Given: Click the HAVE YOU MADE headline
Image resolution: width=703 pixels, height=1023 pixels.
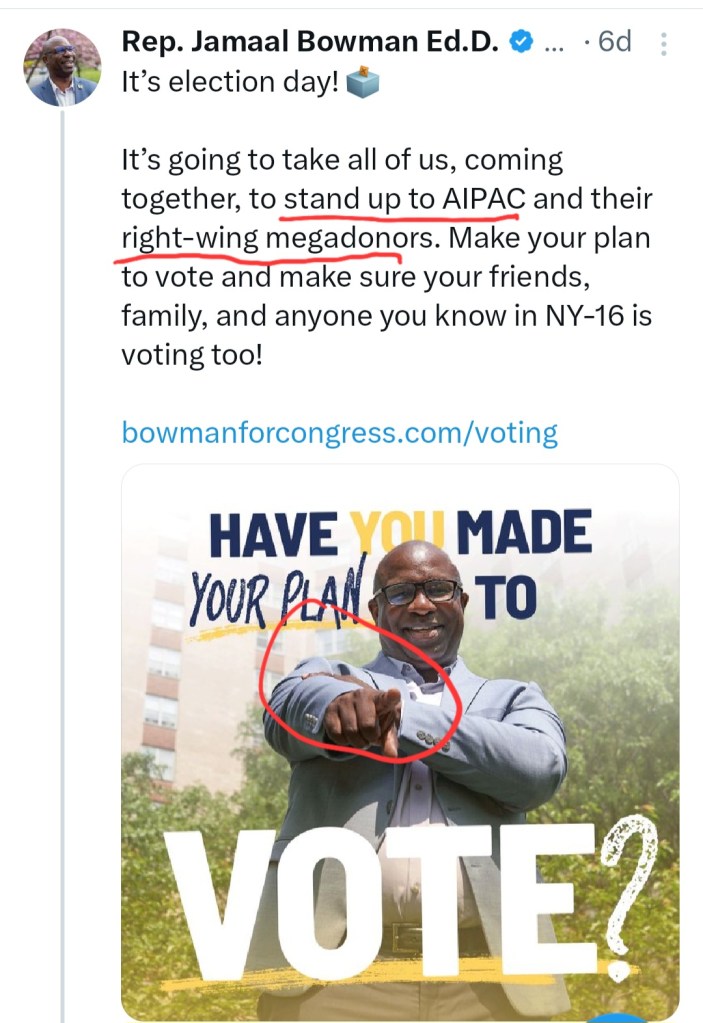Looking at the screenshot, I should click(x=400, y=535).
